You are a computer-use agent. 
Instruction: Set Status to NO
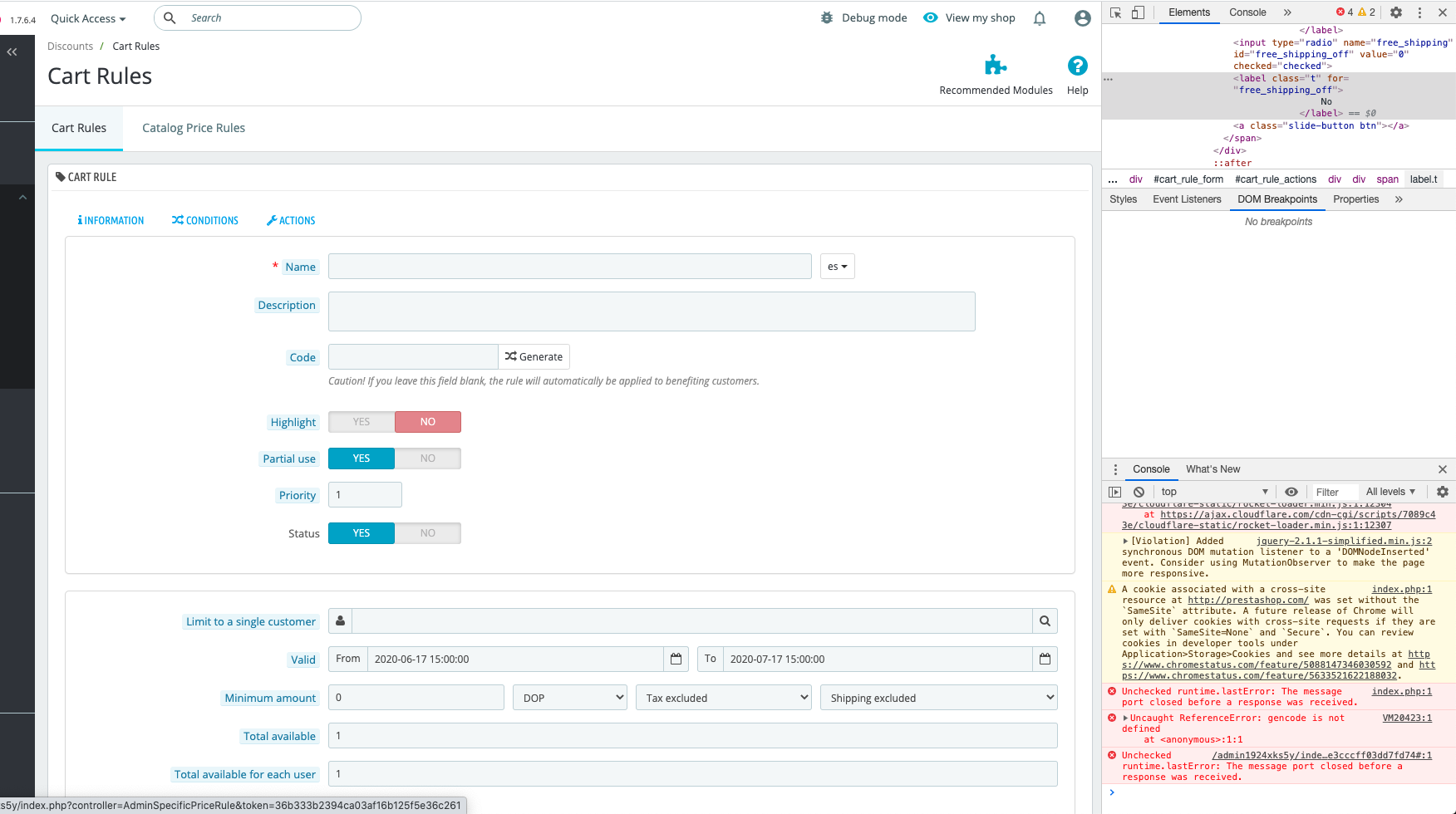point(428,533)
